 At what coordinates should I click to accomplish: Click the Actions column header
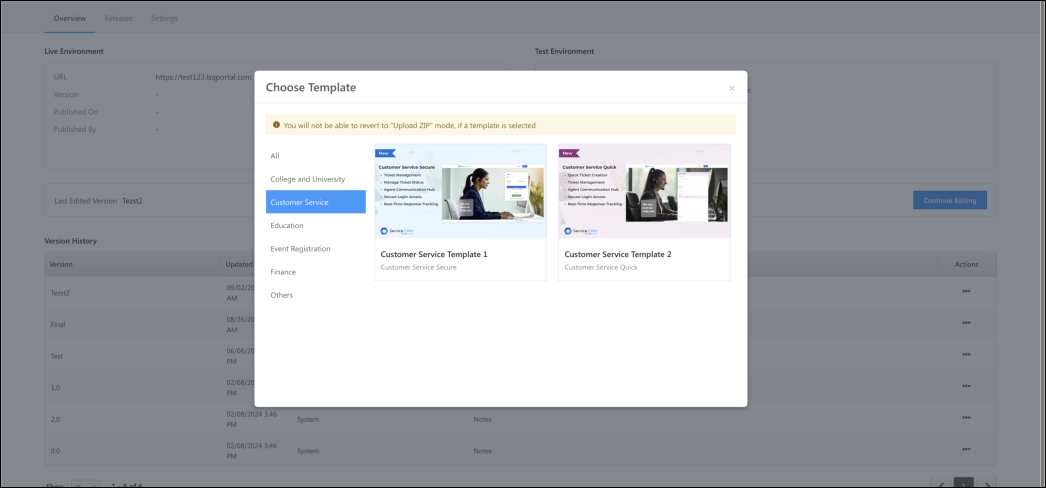966,264
